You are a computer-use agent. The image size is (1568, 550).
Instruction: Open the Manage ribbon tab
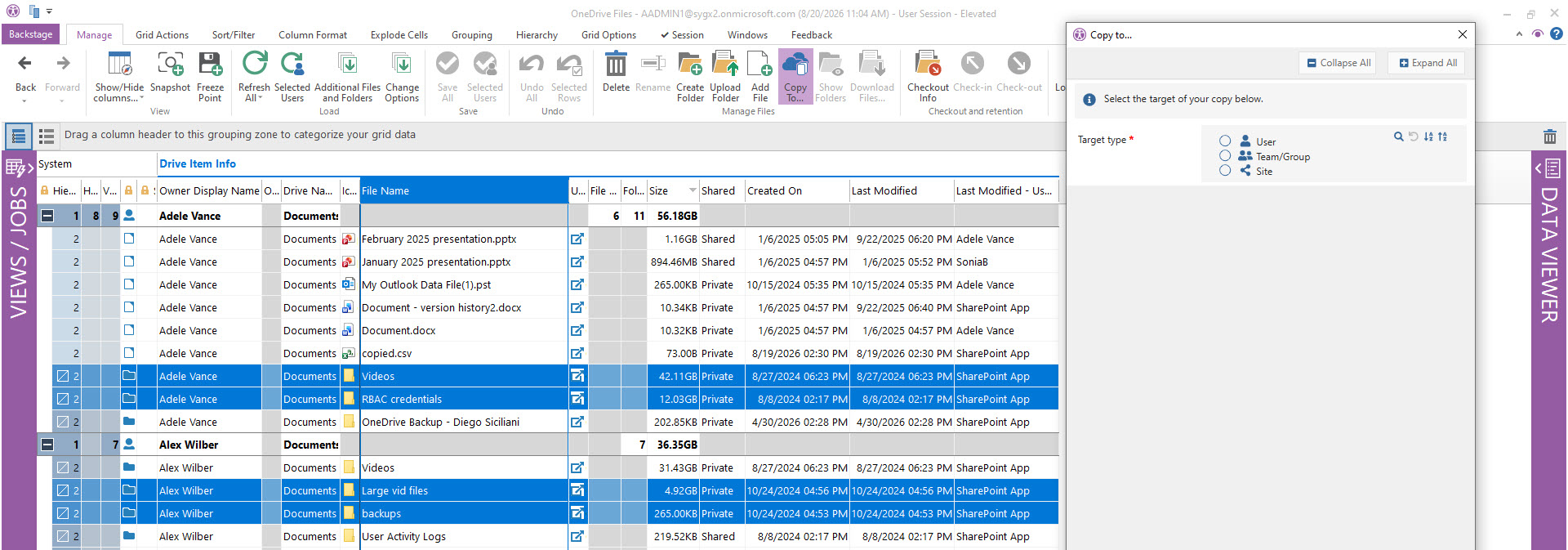click(x=95, y=35)
